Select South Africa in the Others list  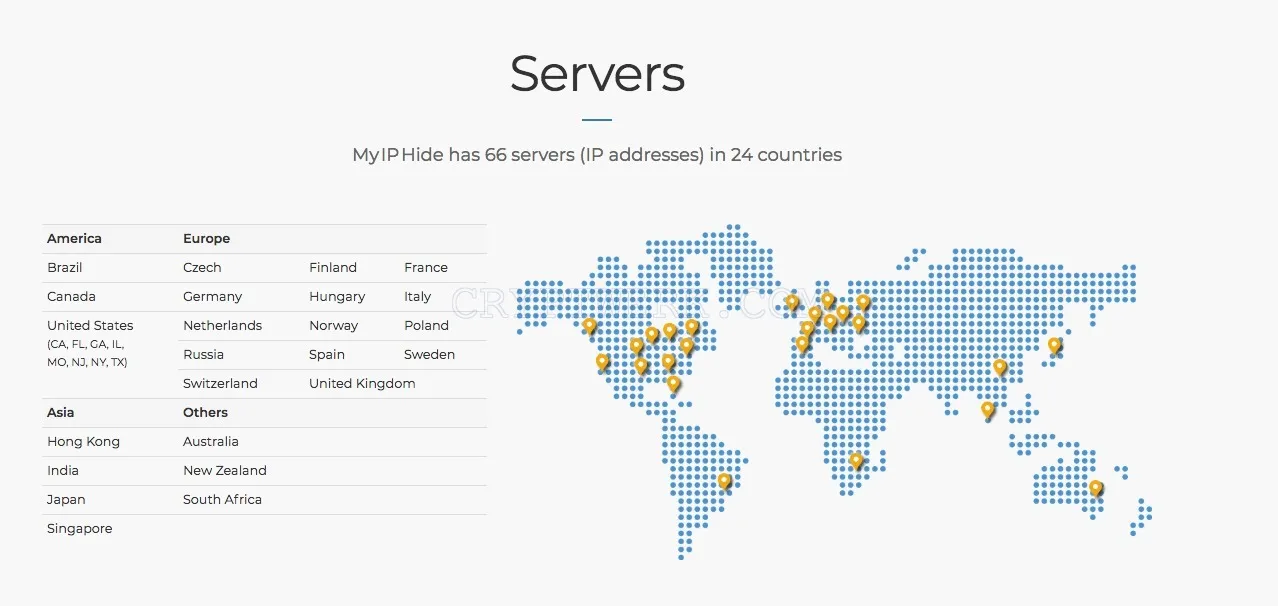(x=222, y=500)
